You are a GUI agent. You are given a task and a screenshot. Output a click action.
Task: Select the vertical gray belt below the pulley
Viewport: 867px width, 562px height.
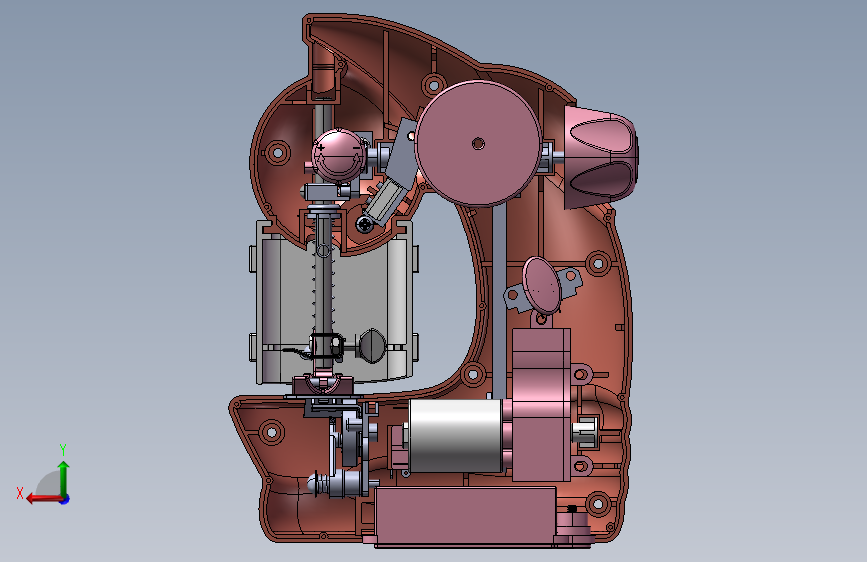(x=499, y=301)
